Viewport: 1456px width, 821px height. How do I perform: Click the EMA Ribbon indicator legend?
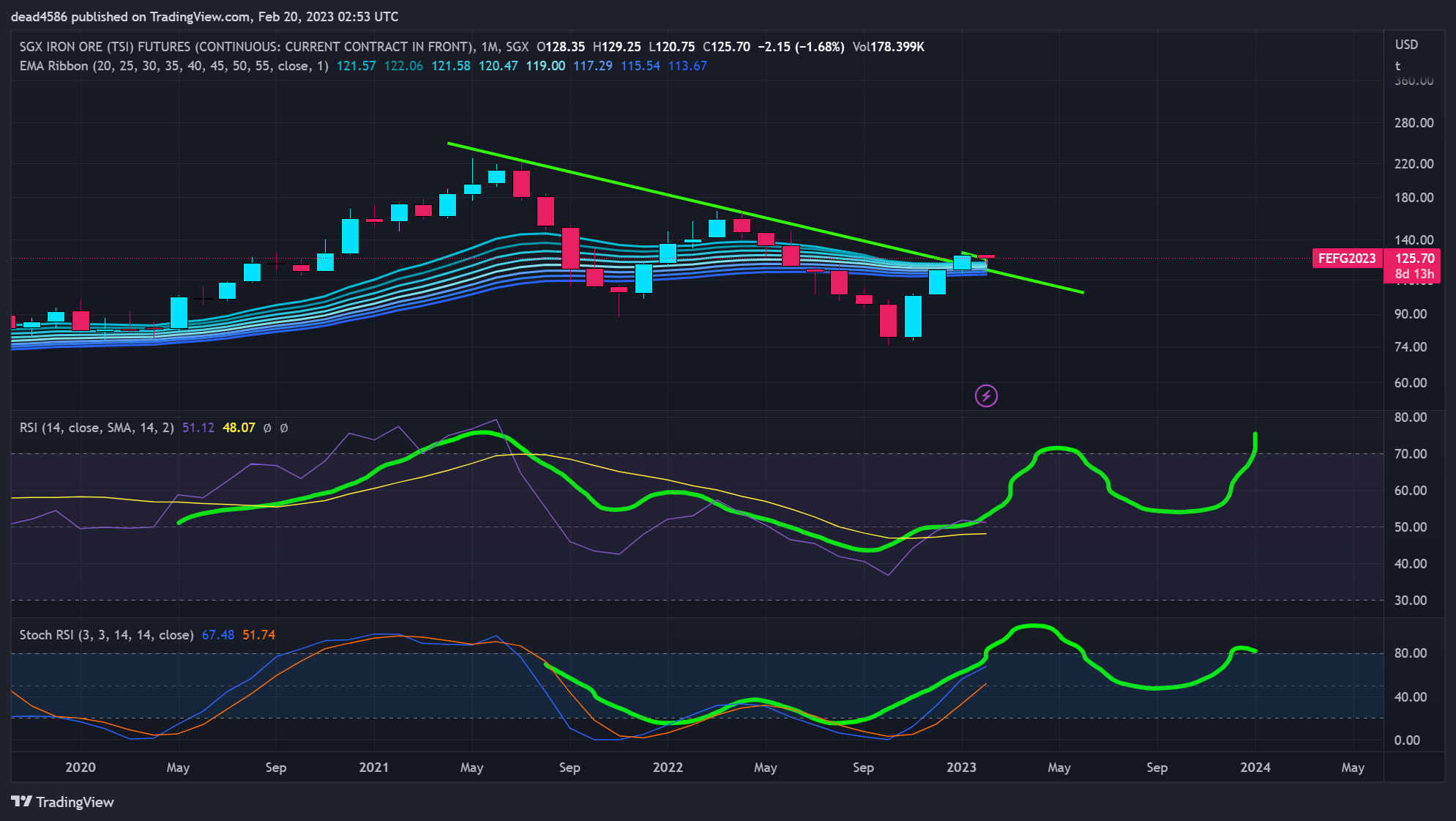pos(173,66)
